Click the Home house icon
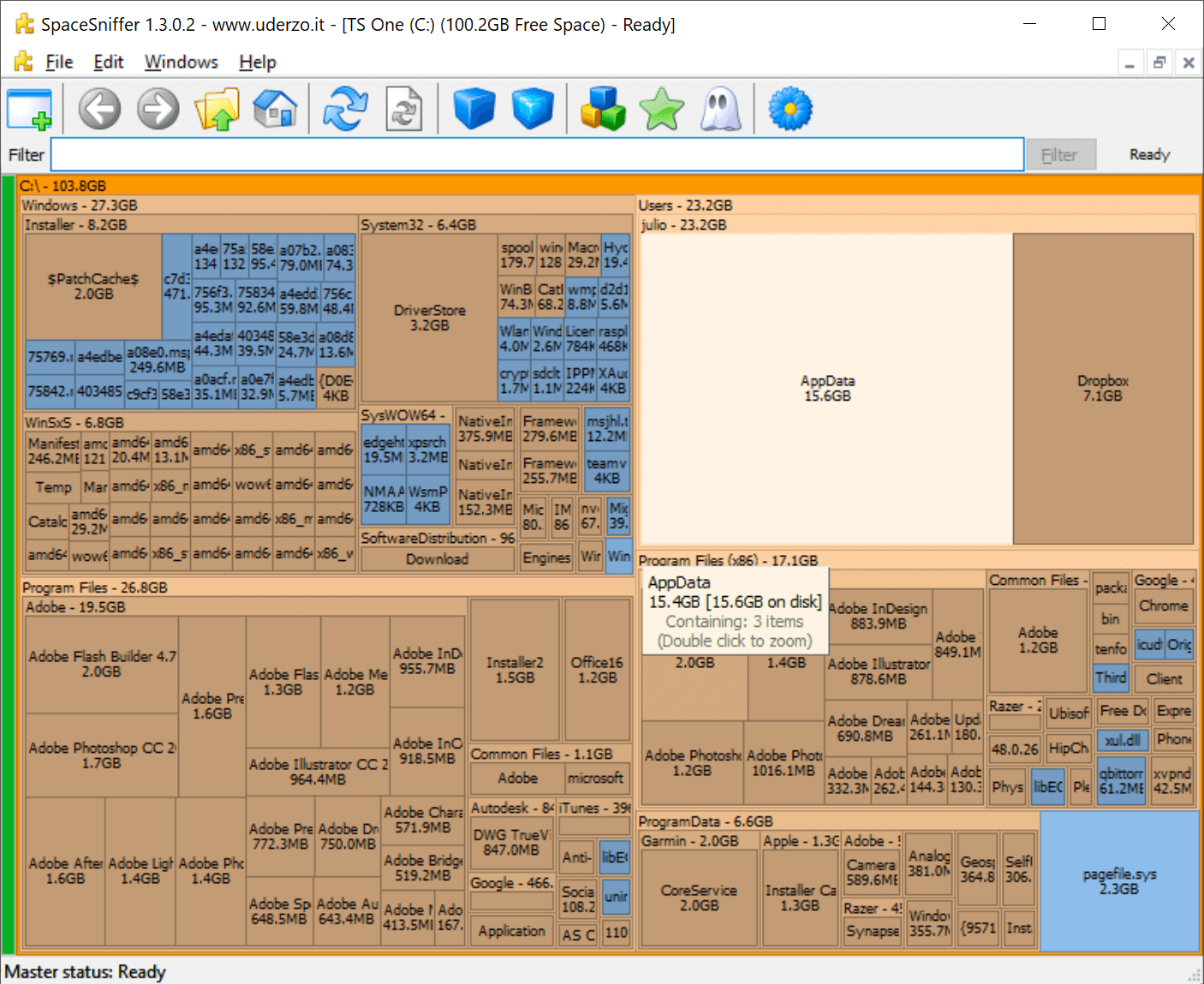The height and width of the screenshot is (984, 1204). pyautogui.click(x=275, y=110)
